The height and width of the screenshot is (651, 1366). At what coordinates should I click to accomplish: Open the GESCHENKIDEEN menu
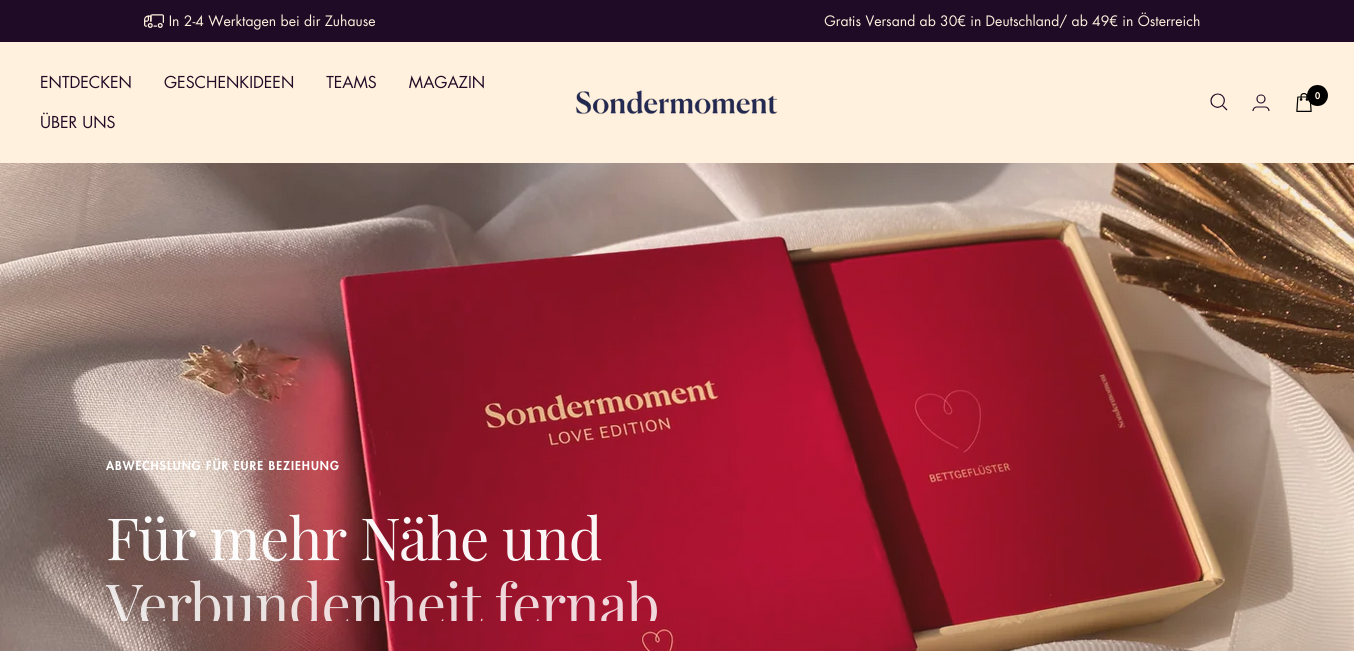[x=229, y=82]
